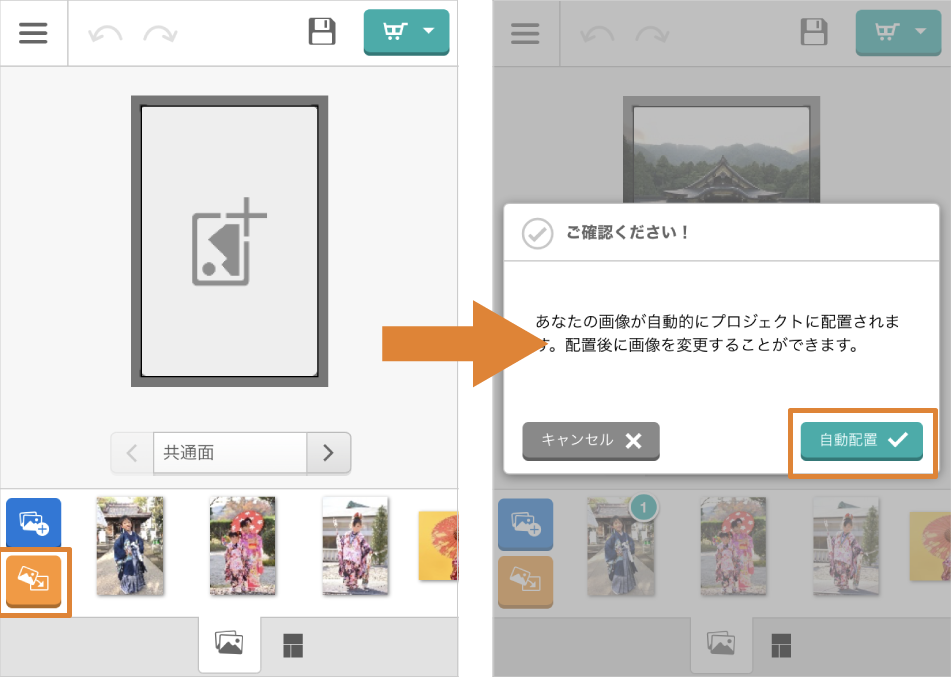
Task: Click キャンセル button in dialog
Action: [591, 441]
